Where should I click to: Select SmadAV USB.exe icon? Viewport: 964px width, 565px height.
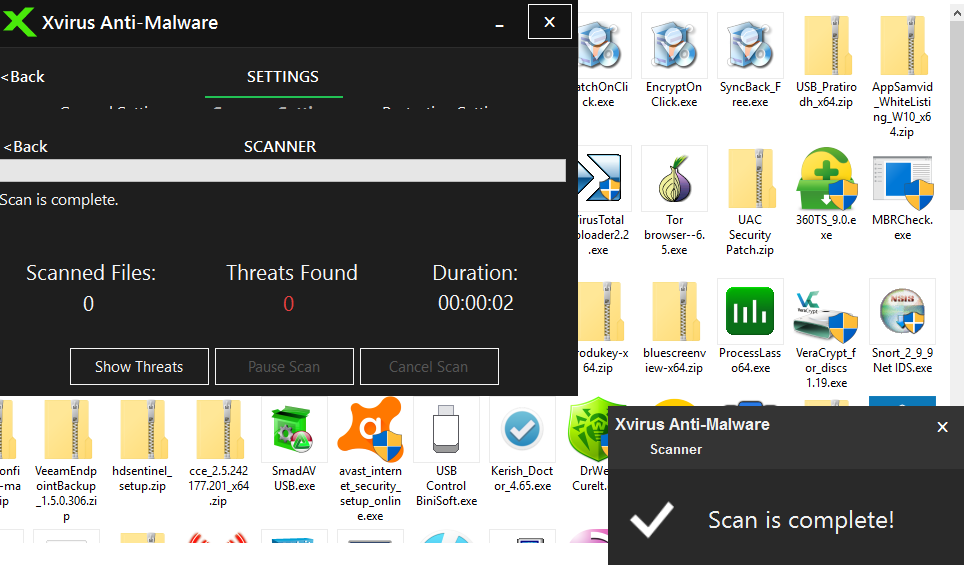(x=294, y=429)
